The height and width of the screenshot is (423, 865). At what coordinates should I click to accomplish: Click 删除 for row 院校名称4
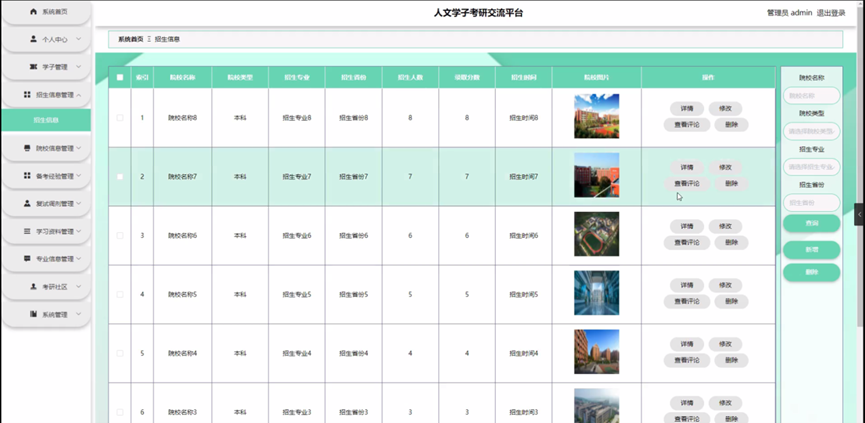pos(731,361)
